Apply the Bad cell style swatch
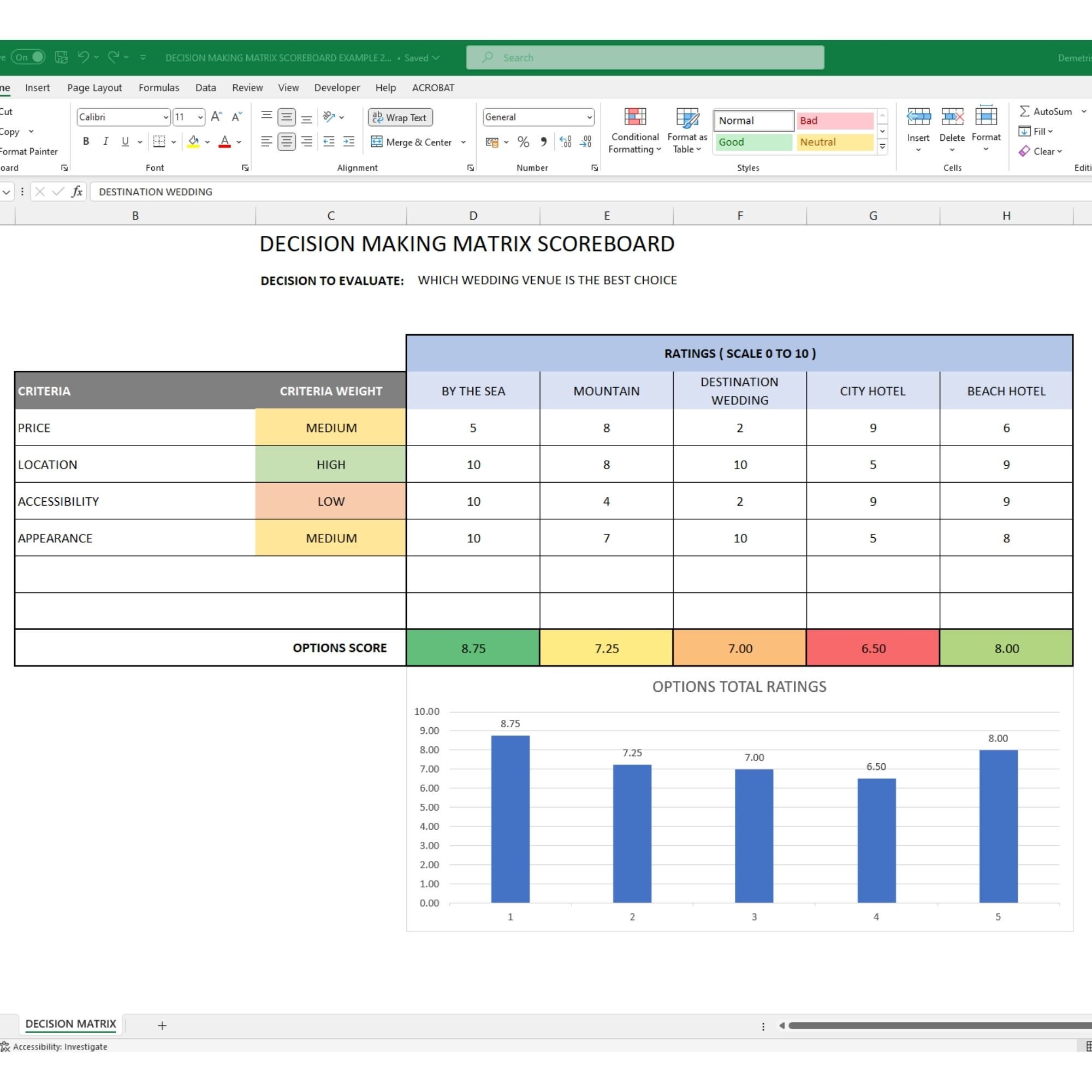The height and width of the screenshot is (1092, 1092). click(835, 120)
